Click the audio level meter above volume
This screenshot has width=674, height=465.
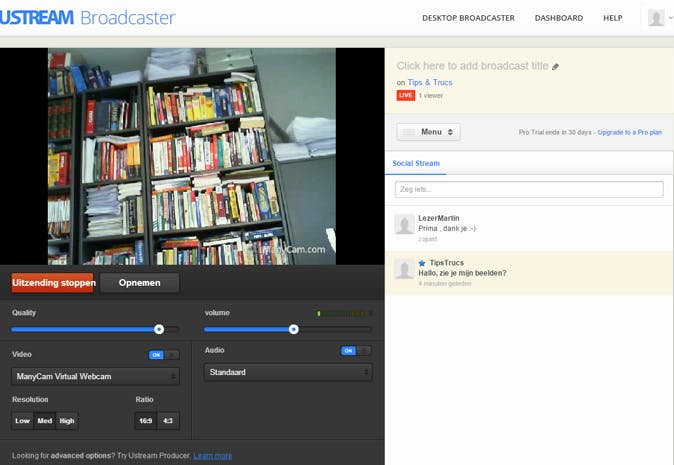(343, 314)
